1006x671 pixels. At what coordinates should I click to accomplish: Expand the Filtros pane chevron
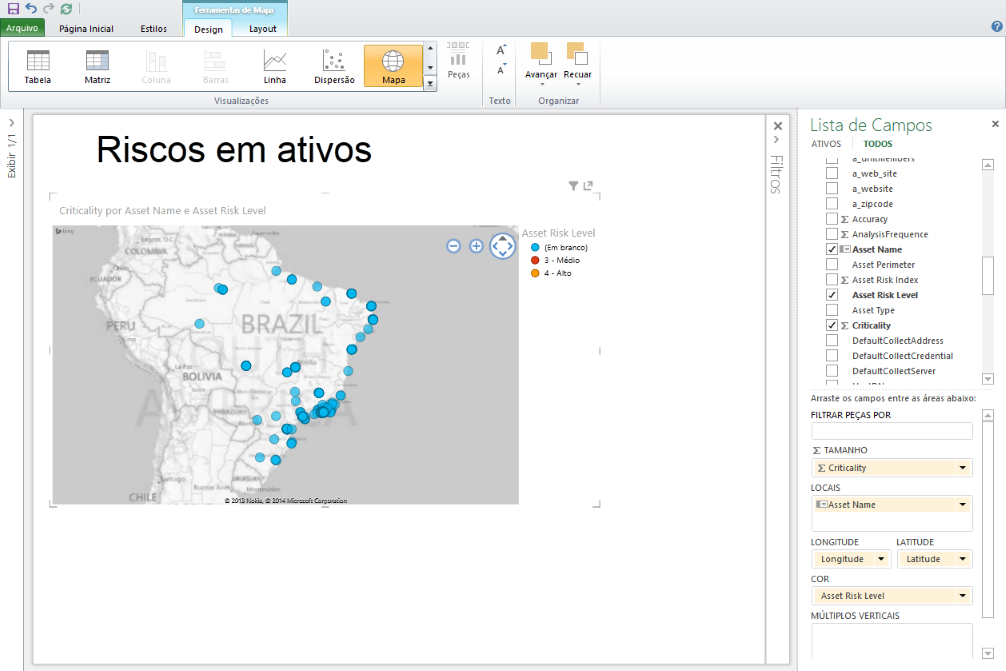click(776, 140)
